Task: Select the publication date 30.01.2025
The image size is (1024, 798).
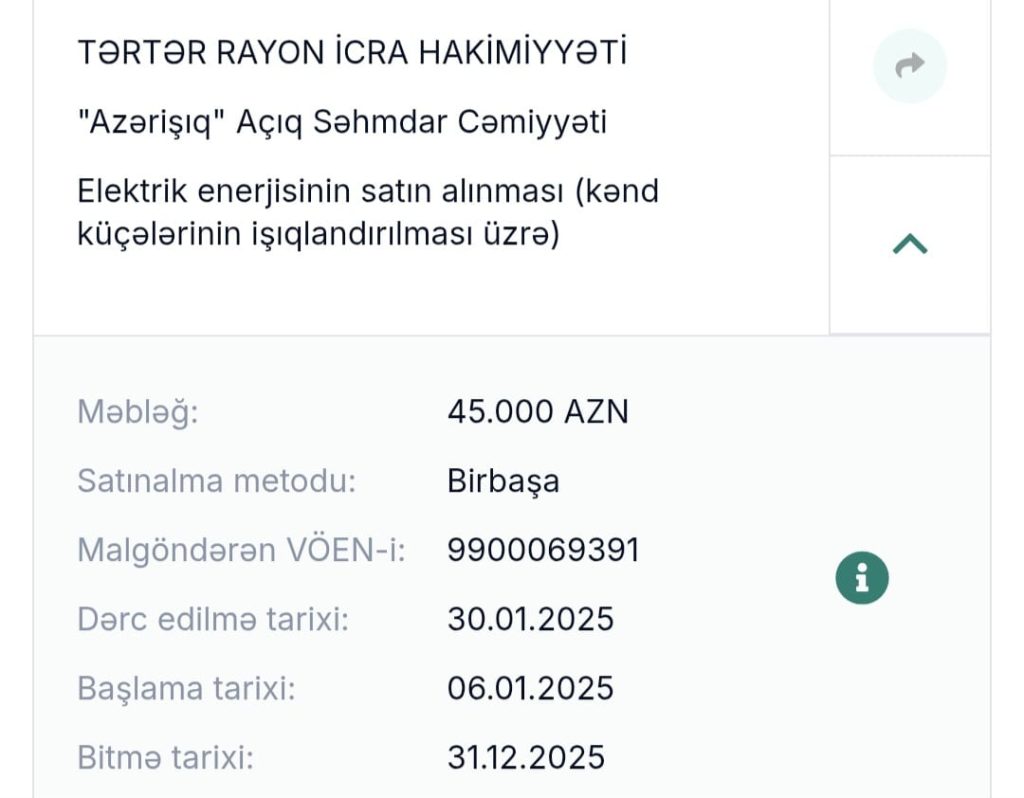Action: pos(530,619)
